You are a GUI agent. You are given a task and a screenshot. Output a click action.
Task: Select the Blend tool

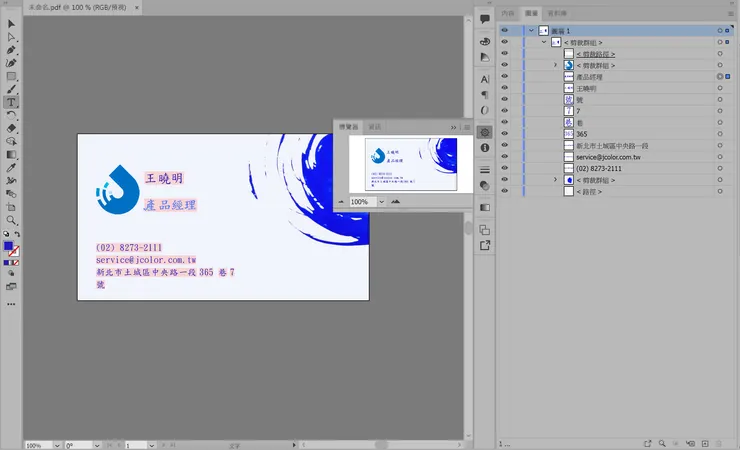pyautogui.click(x=11, y=194)
